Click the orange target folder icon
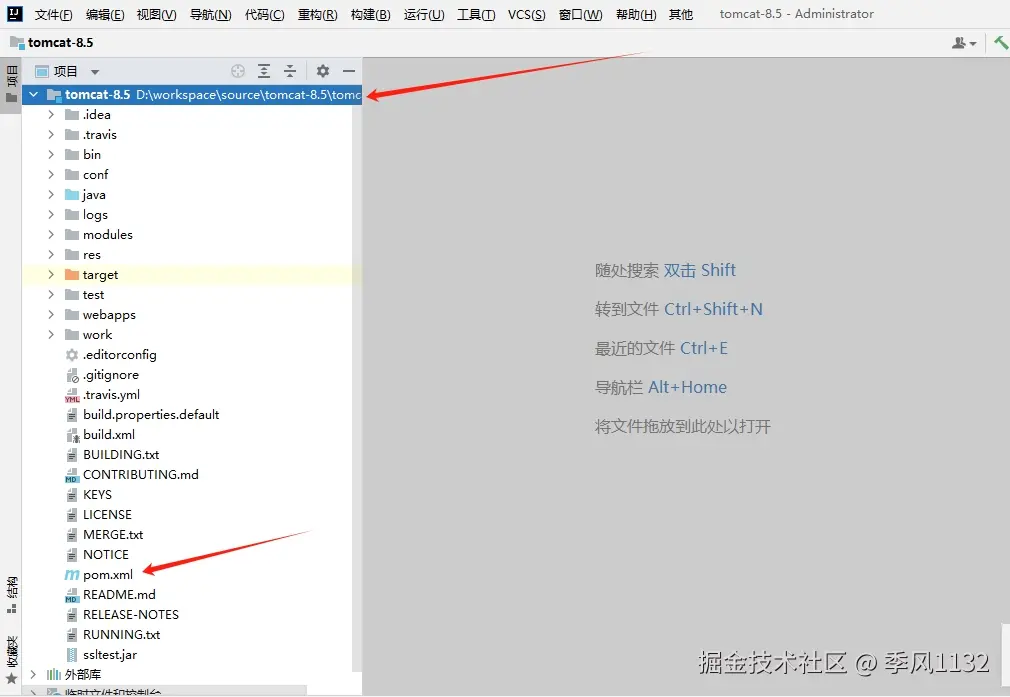1010x697 pixels. coord(71,275)
